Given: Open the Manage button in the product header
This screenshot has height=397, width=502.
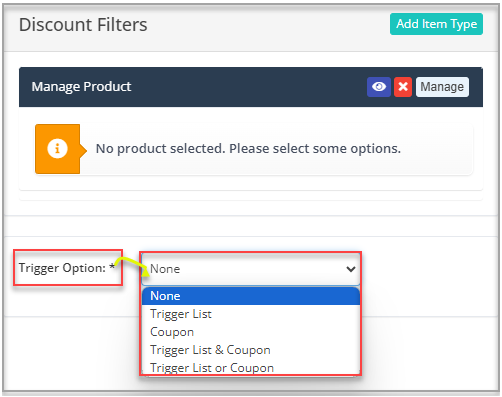Looking at the screenshot, I should click(442, 87).
